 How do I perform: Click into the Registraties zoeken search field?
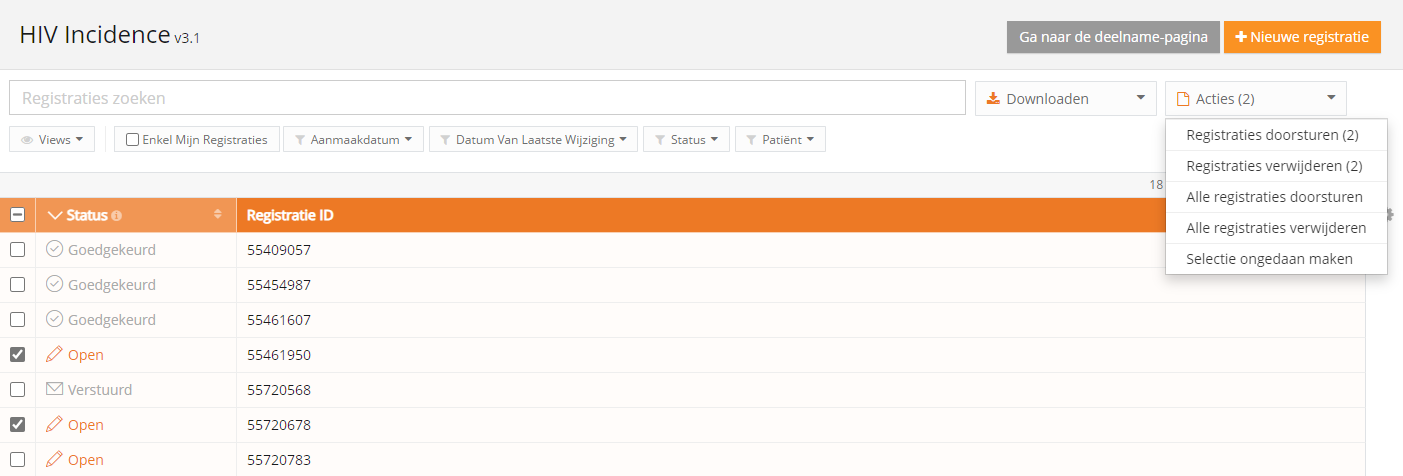pyautogui.click(x=486, y=98)
